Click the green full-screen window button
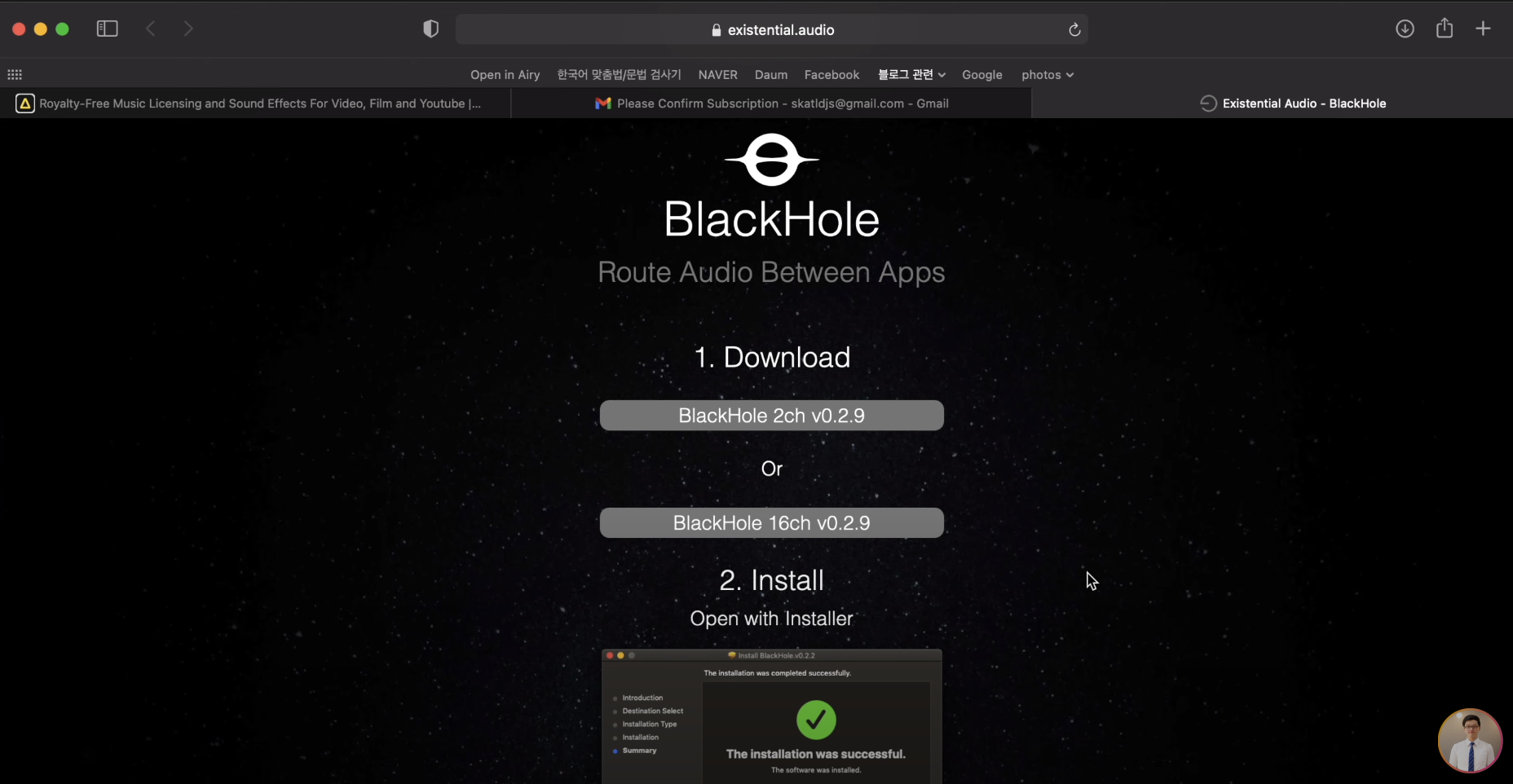This screenshot has width=1513, height=784. point(62,29)
